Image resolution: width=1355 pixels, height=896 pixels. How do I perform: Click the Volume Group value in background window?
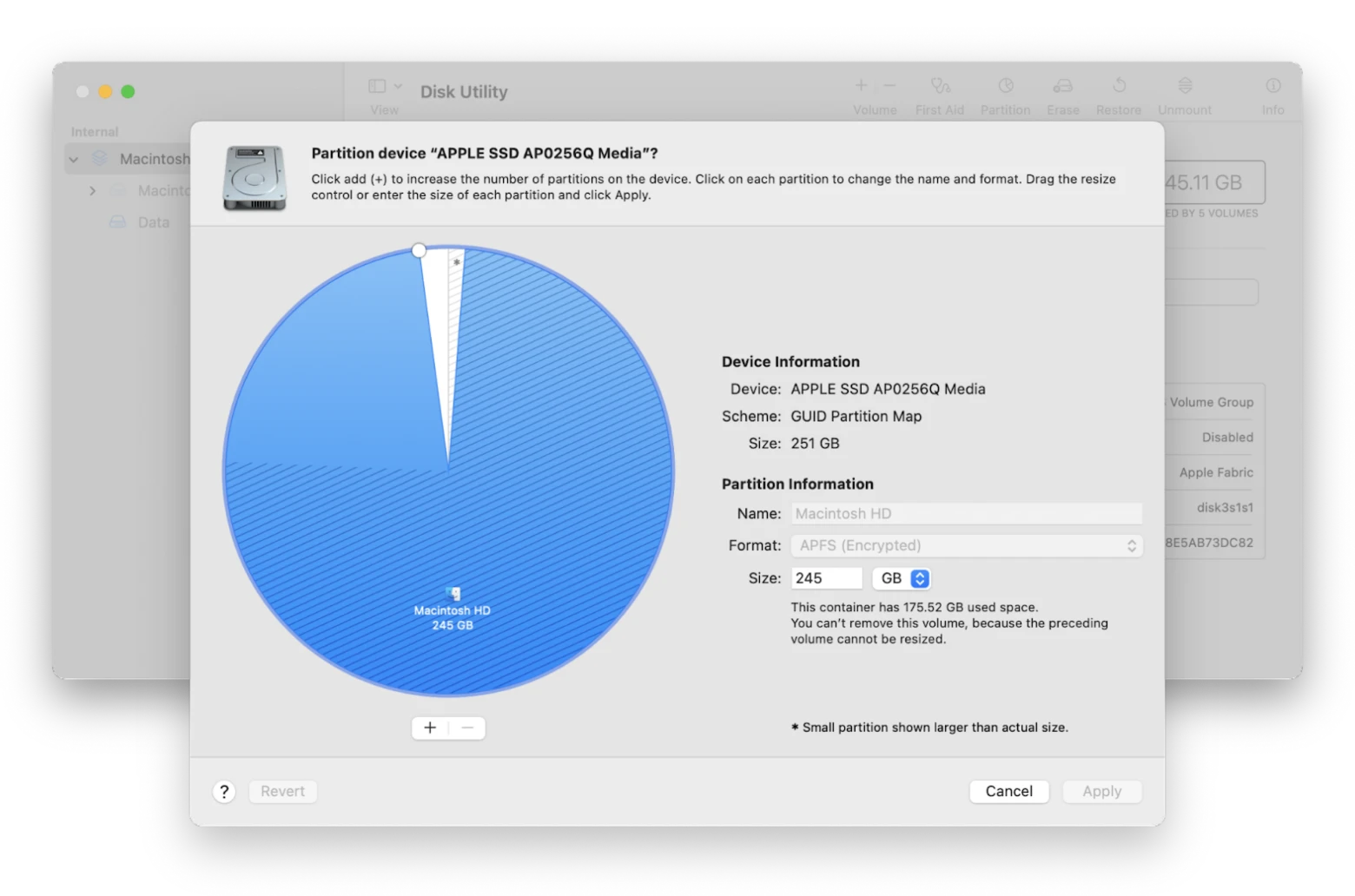[1211, 402]
